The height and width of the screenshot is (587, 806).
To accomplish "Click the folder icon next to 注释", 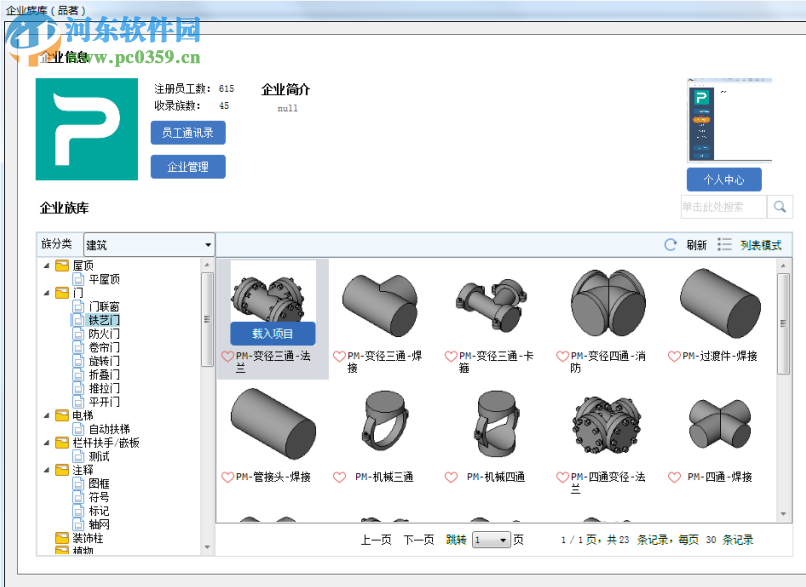I will click(63, 469).
